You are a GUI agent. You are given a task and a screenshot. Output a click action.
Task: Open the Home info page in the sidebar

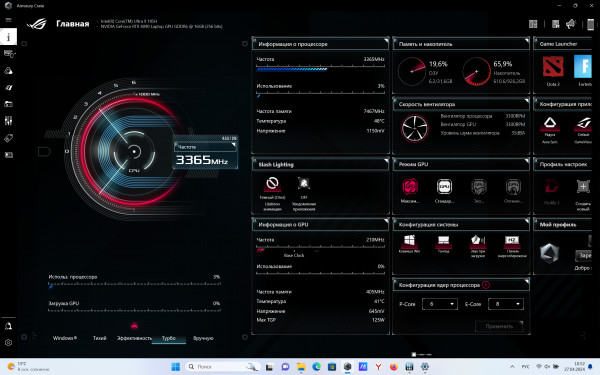point(8,37)
